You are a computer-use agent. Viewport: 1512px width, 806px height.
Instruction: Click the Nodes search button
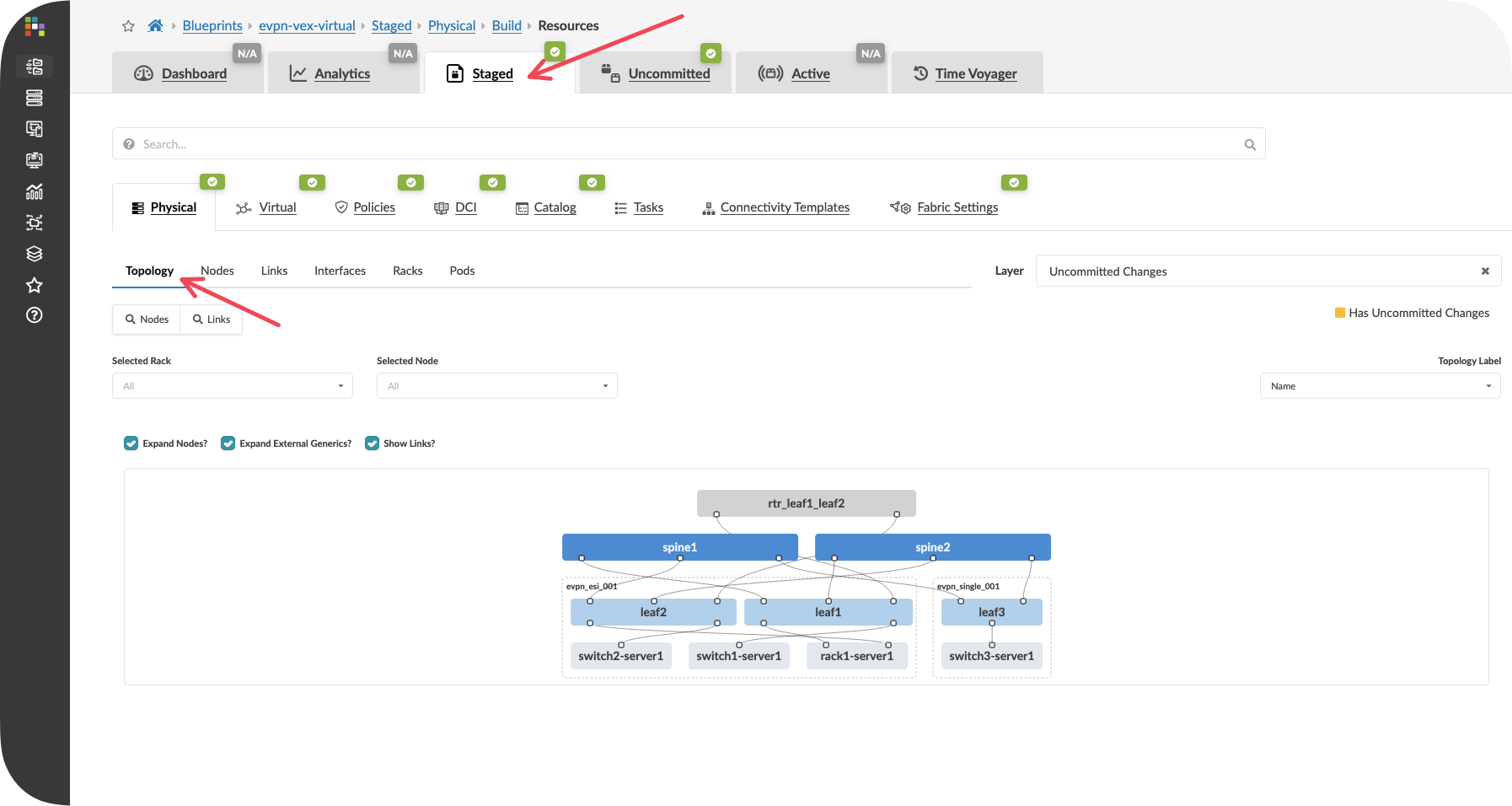point(147,320)
